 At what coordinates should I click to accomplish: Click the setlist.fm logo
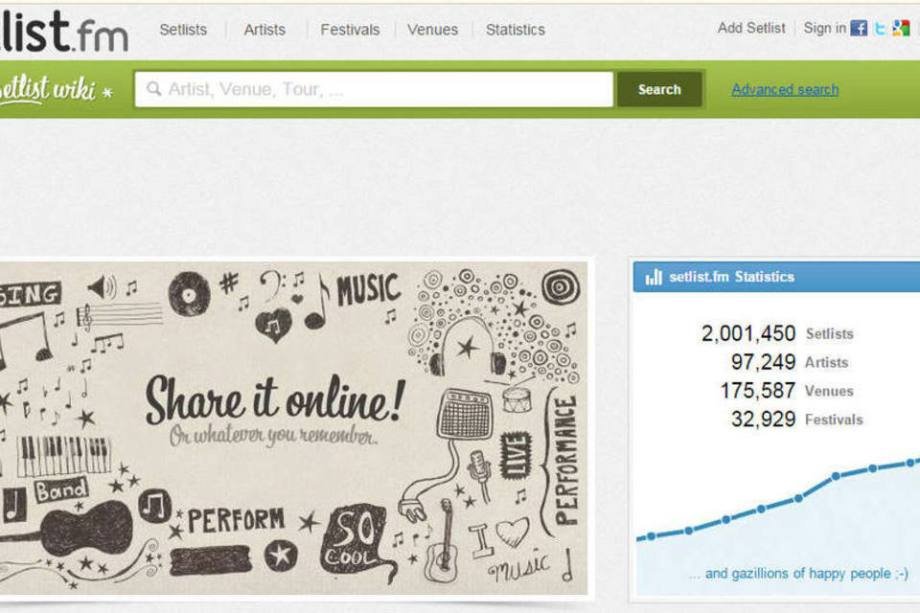tap(64, 32)
